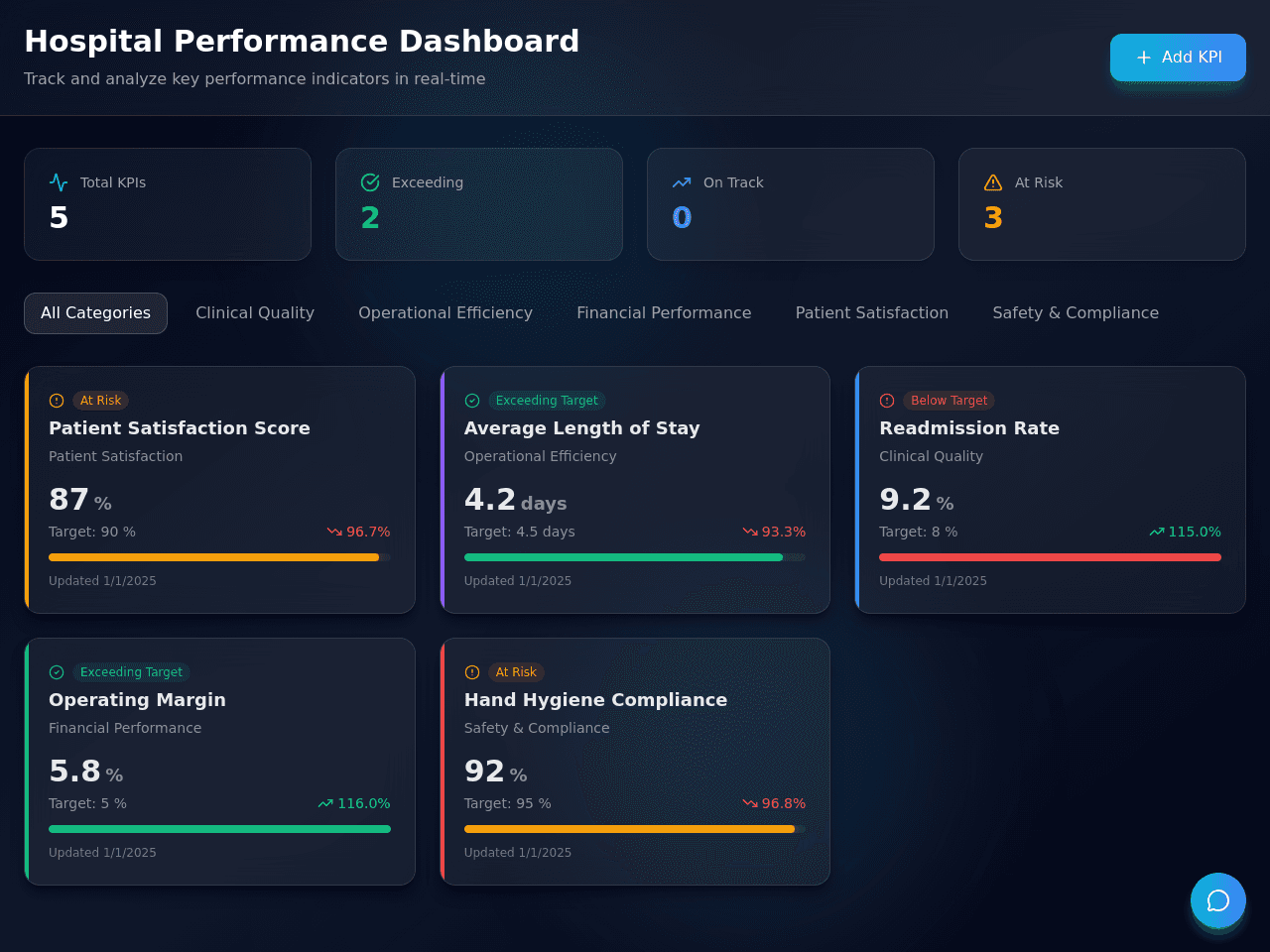This screenshot has height=952, width=1270.
Task: Click the 93.3% downward trend arrow icon
Action: point(750,532)
